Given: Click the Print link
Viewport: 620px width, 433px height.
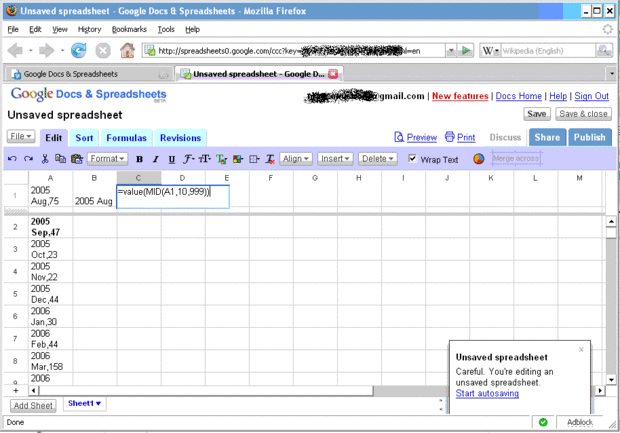Looking at the screenshot, I should click(x=460, y=137).
